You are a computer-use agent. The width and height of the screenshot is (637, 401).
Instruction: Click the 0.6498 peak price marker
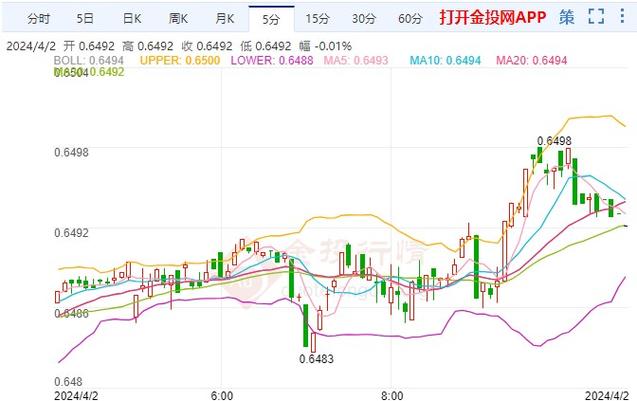[x=554, y=141]
